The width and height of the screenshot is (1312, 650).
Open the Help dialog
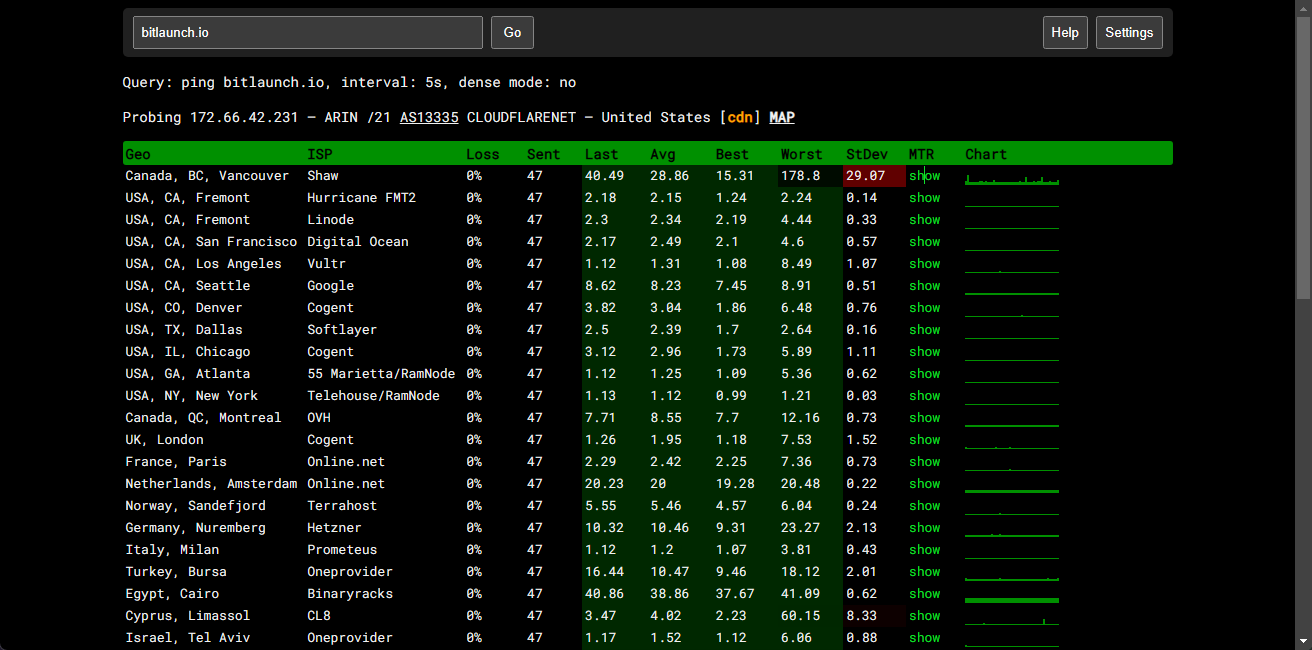click(x=1064, y=32)
